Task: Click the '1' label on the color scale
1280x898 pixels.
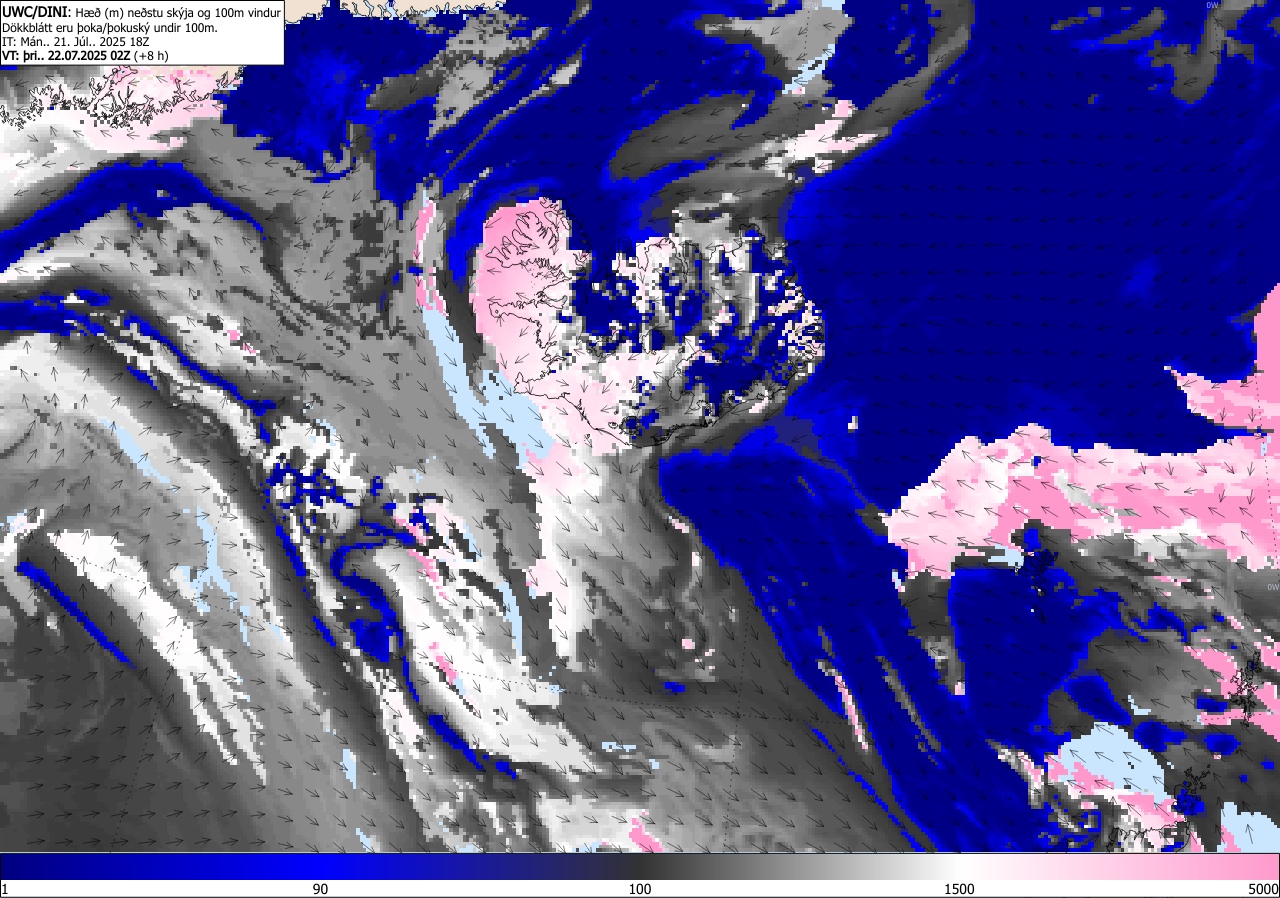Action: pyautogui.click(x=5, y=889)
